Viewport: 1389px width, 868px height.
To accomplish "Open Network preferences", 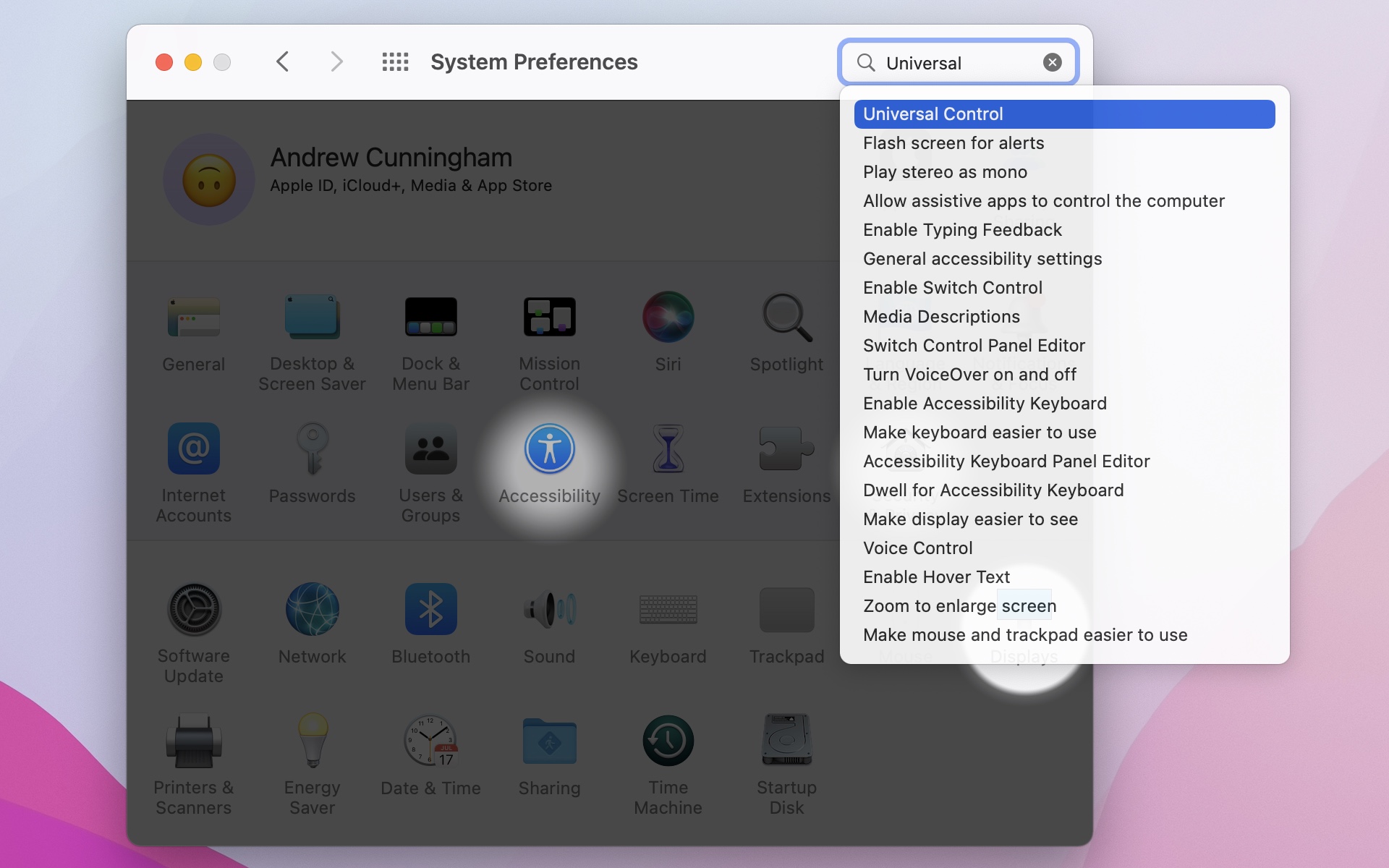I will click(312, 609).
